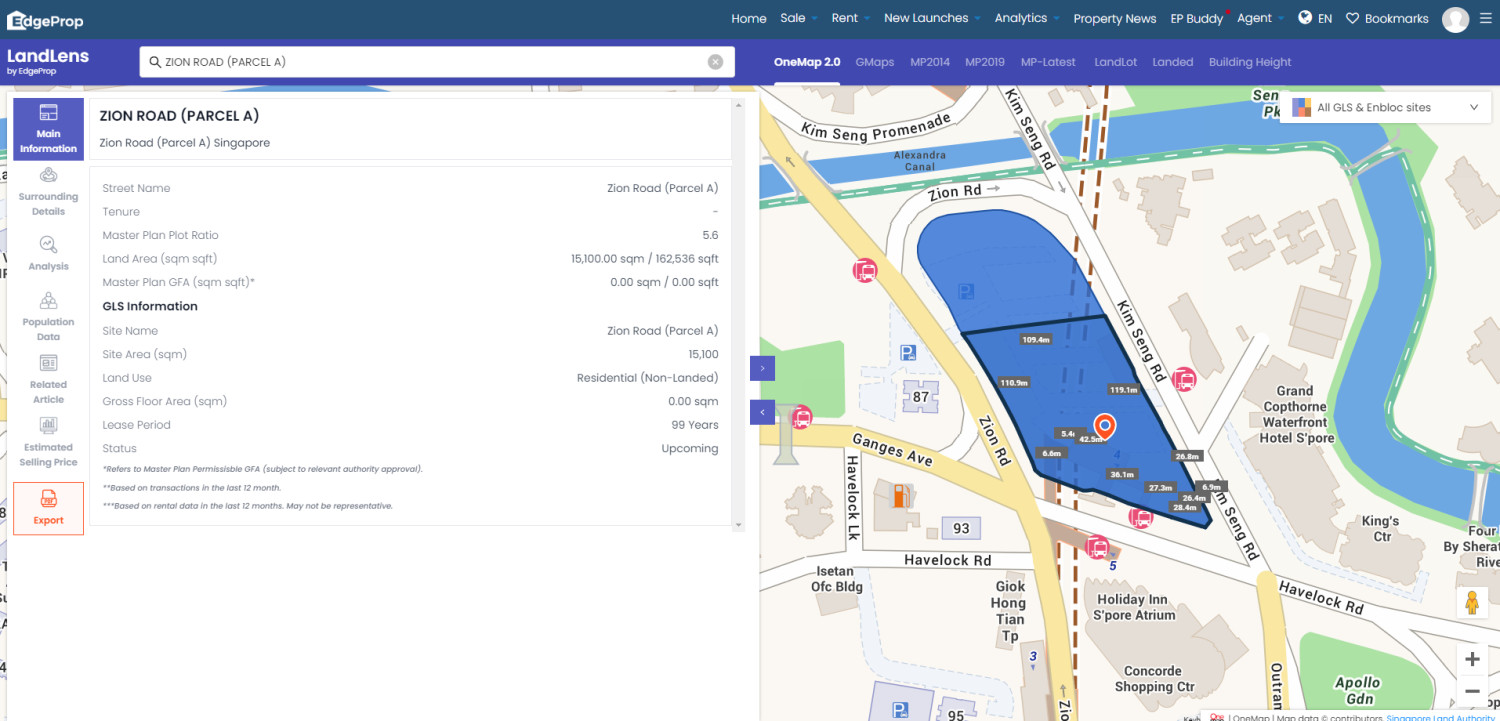Screen dimensions: 1500x721
Task: Click the left-arrow panel collapse button
Action: pos(762,412)
